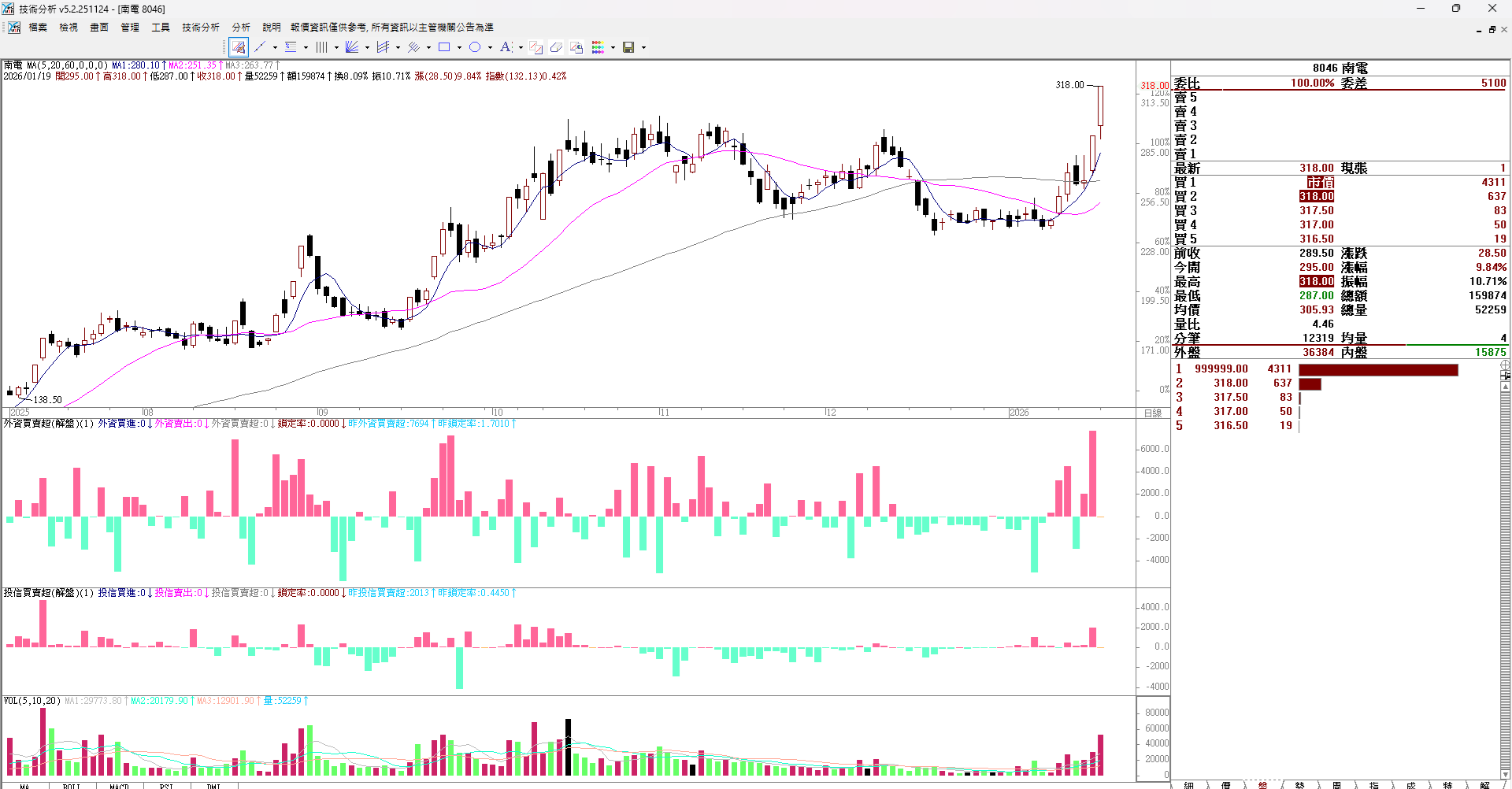This screenshot has height=789, width=1512.
Task: Expand the rectangle tool dropdown arrow
Action: point(459,47)
